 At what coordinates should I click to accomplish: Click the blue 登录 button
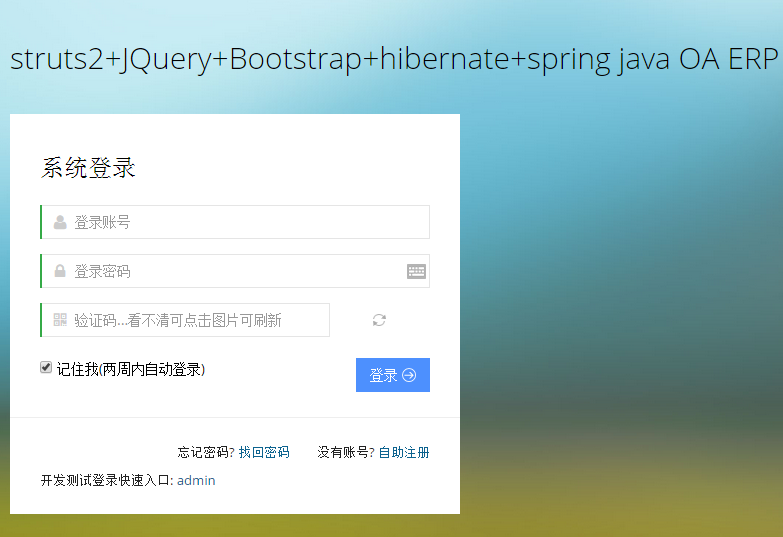pyautogui.click(x=392, y=375)
